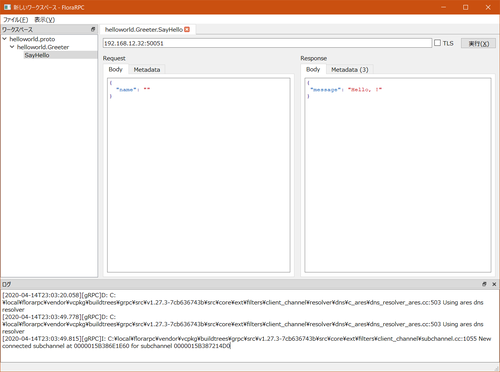Open the Response Body tab
This screenshot has height=372, width=500.
point(313,69)
